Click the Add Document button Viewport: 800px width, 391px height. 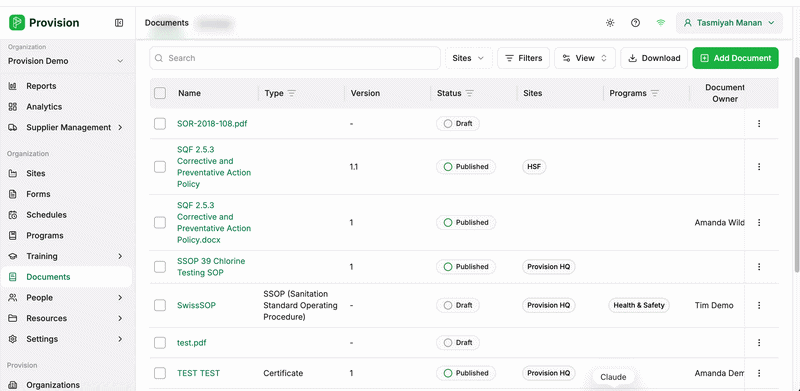coord(735,58)
